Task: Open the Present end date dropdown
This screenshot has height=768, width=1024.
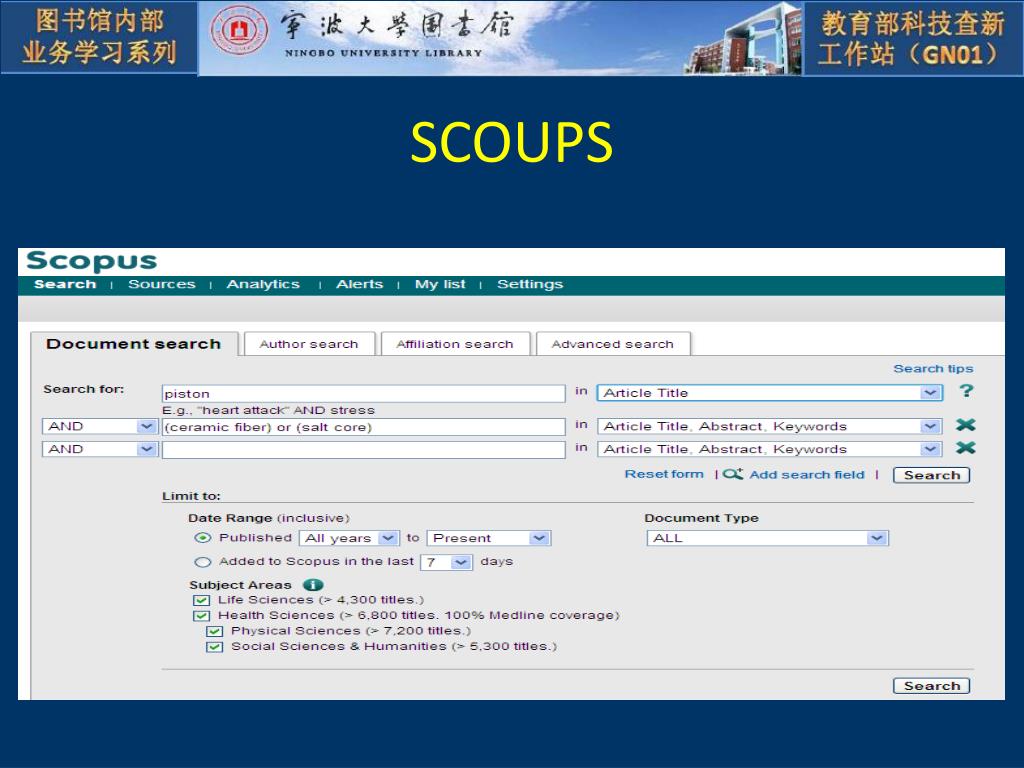Action: click(x=489, y=538)
